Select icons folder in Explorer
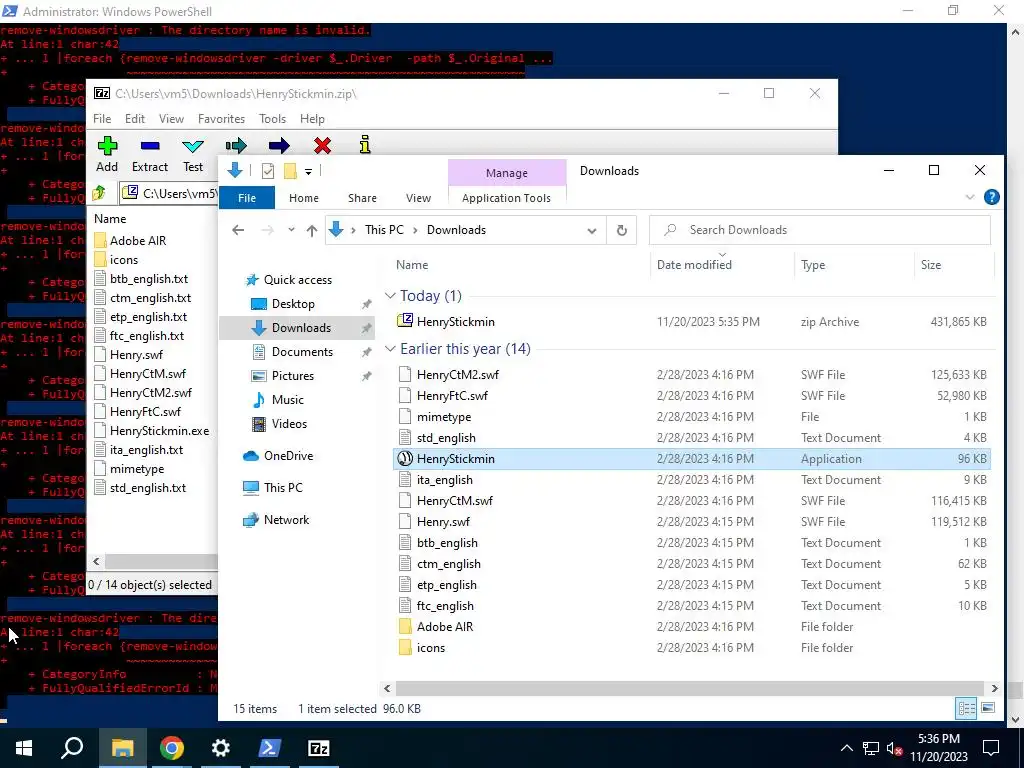1024x768 pixels. click(x=692, y=648)
